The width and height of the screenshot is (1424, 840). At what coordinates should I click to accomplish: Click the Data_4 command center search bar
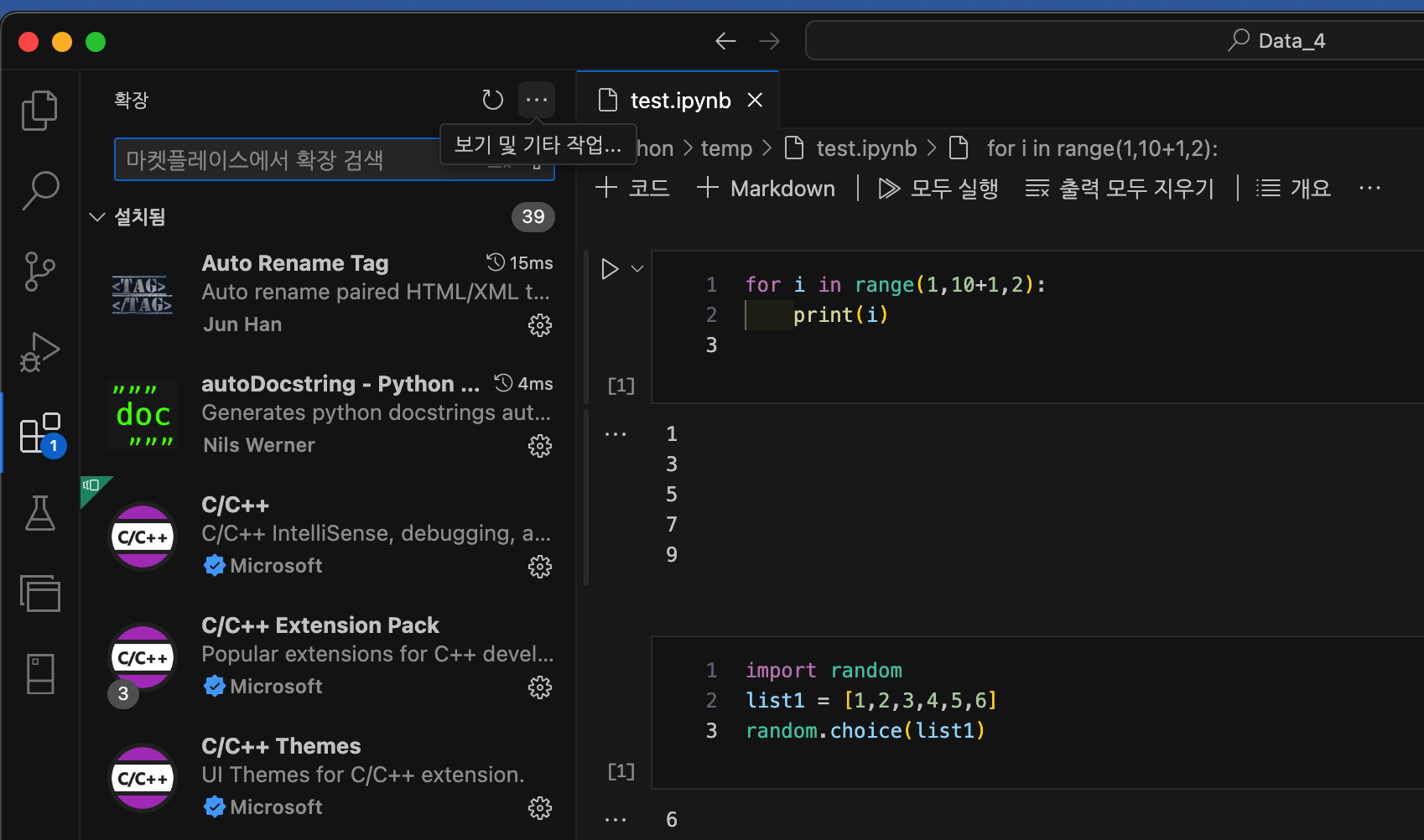pyautogui.click(x=1115, y=41)
